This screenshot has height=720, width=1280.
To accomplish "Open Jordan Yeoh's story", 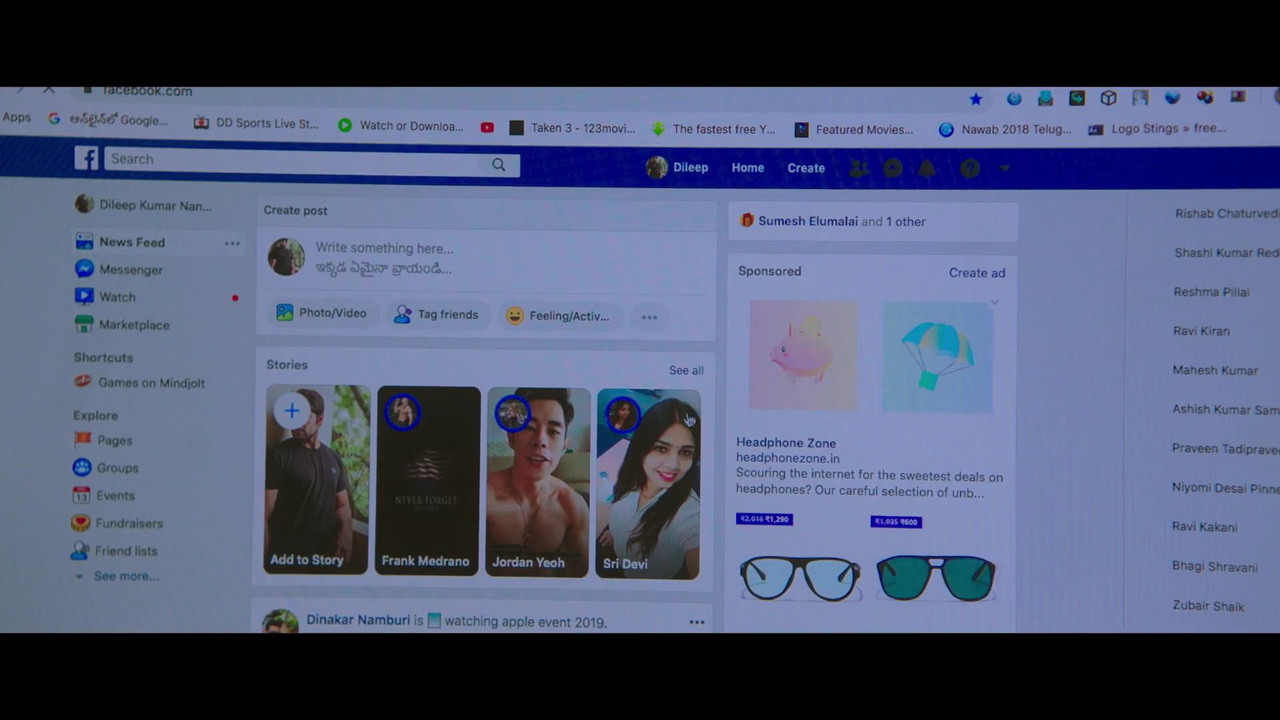I will [538, 482].
